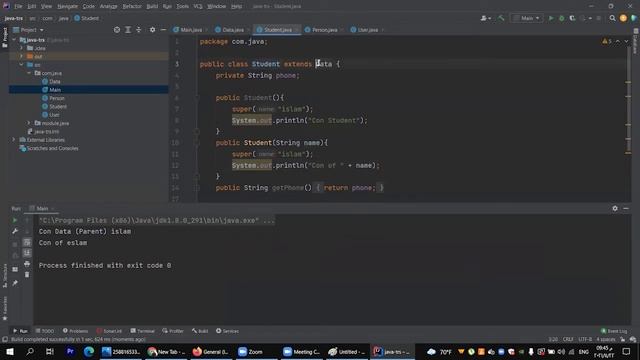The width and height of the screenshot is (640, 360).
Task: Open the File menu
Action: point(18,6)
